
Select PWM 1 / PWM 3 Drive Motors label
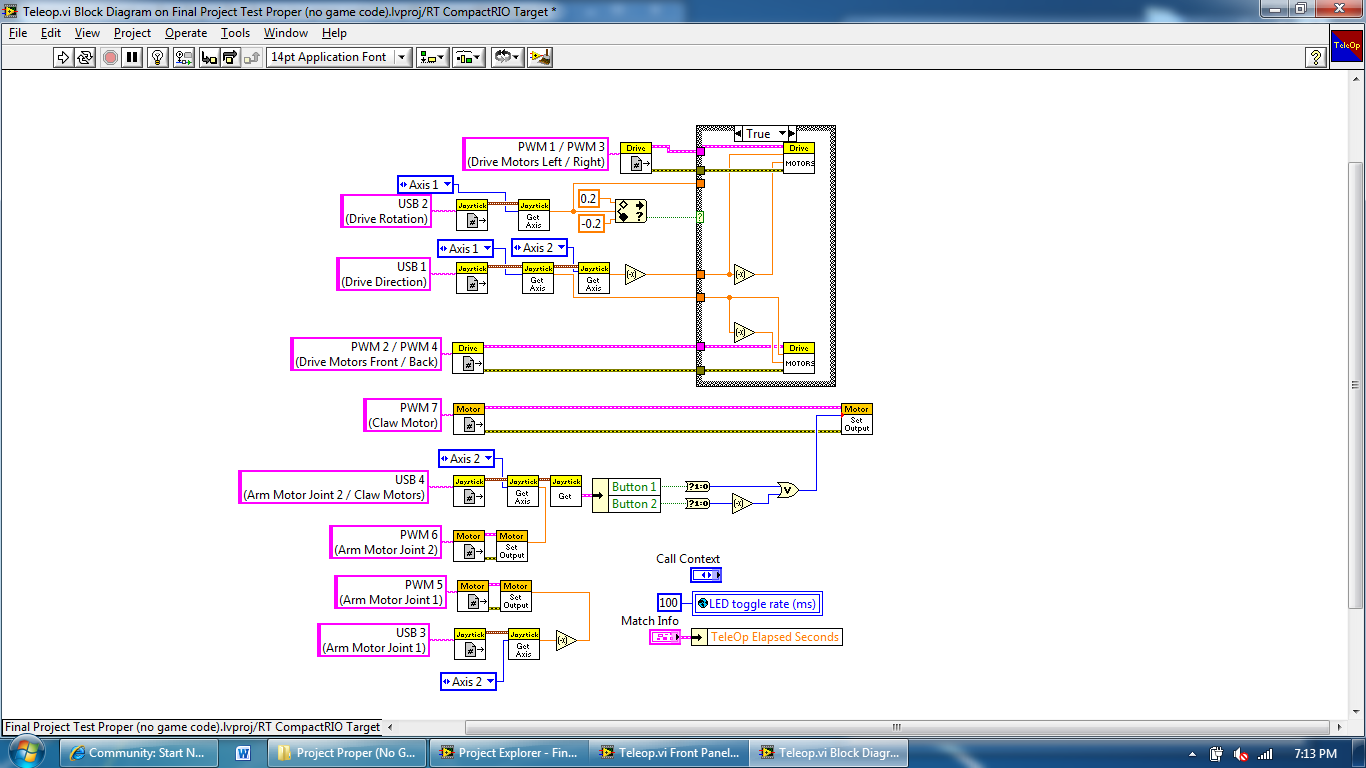(x=535, y=154)
